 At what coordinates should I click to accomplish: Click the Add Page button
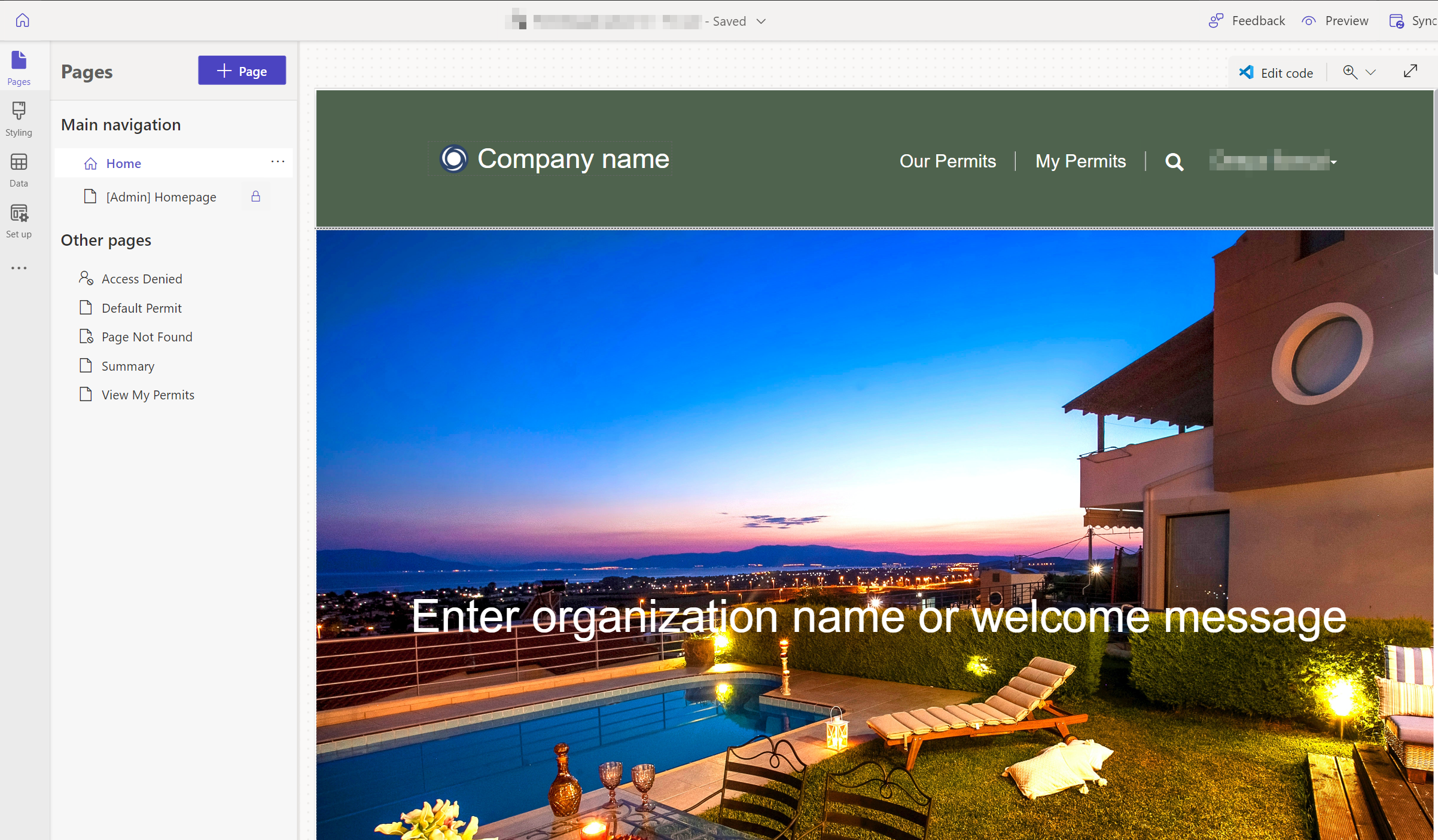(x=242, y=70)
